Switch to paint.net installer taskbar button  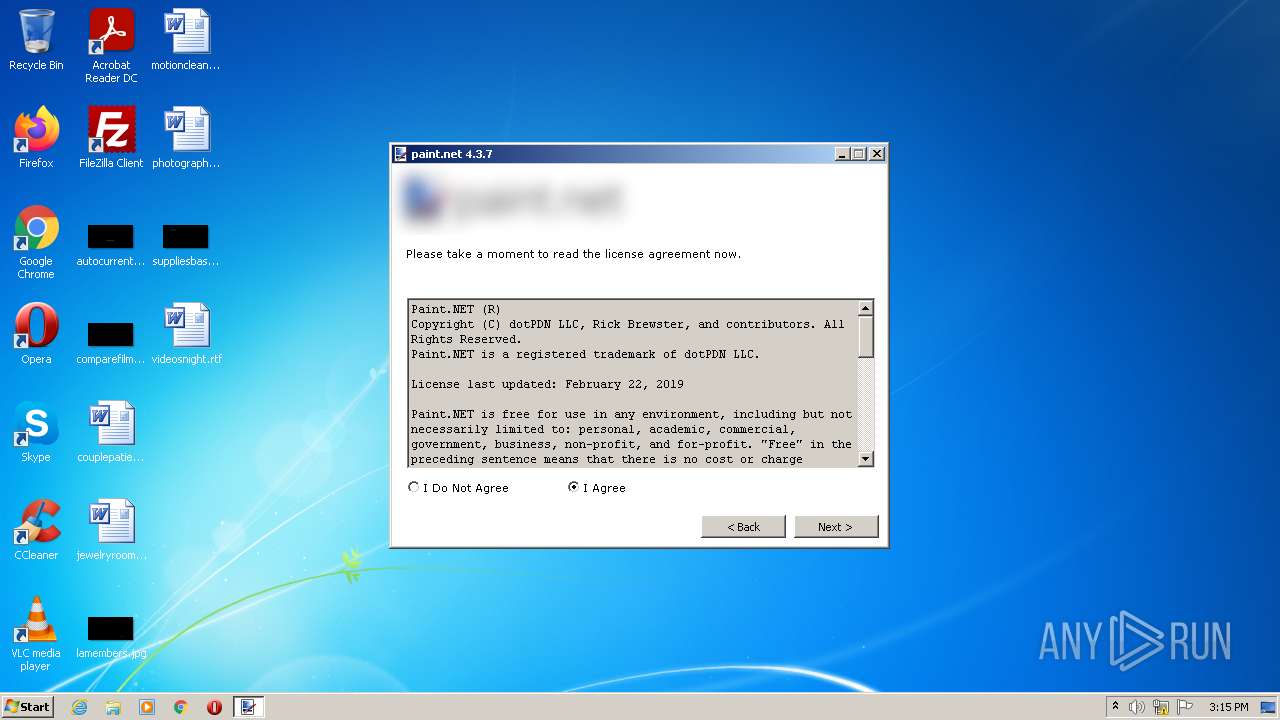point(249,707)
